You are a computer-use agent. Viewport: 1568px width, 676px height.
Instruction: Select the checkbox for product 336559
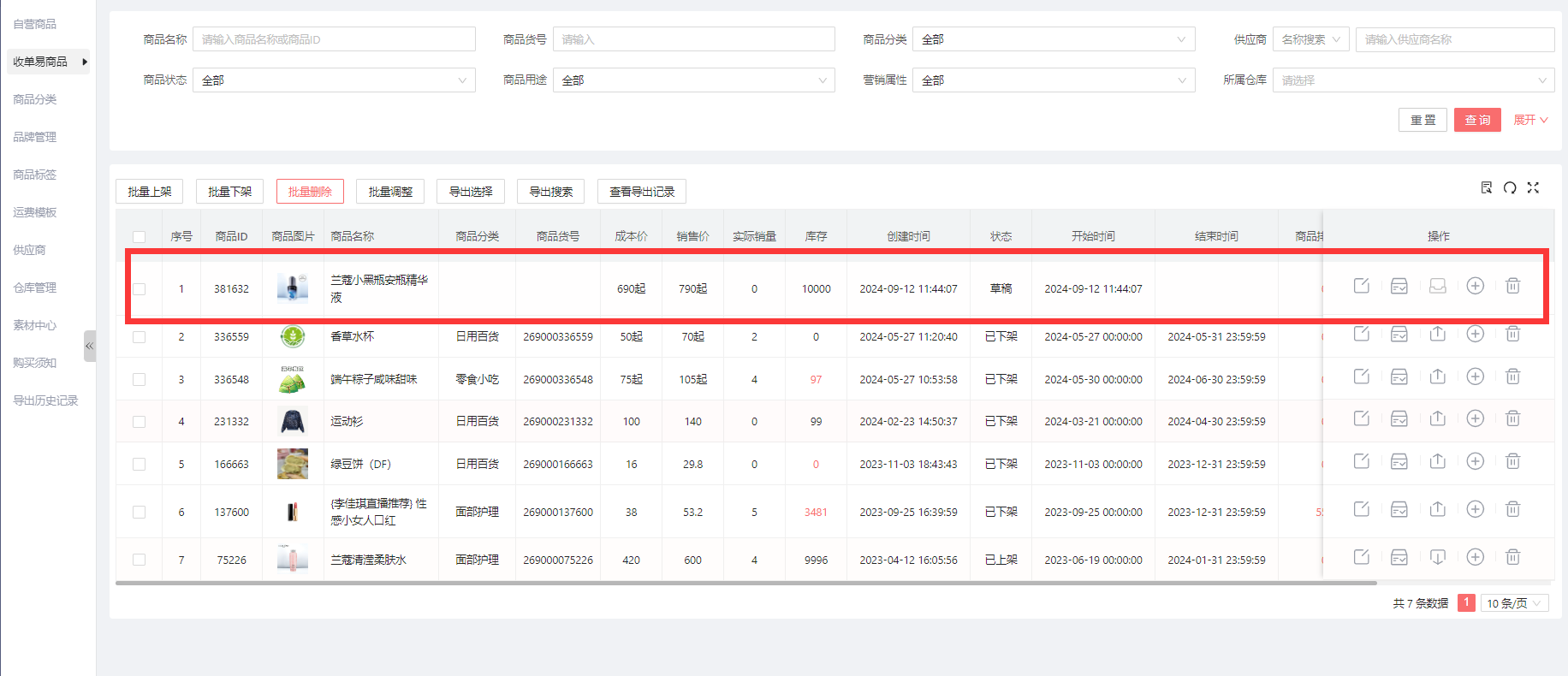point(140,337)
